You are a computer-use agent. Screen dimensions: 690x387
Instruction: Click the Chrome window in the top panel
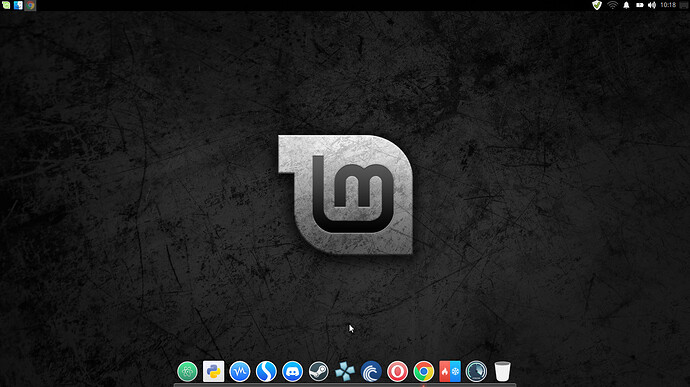click(x=30, y=5)
